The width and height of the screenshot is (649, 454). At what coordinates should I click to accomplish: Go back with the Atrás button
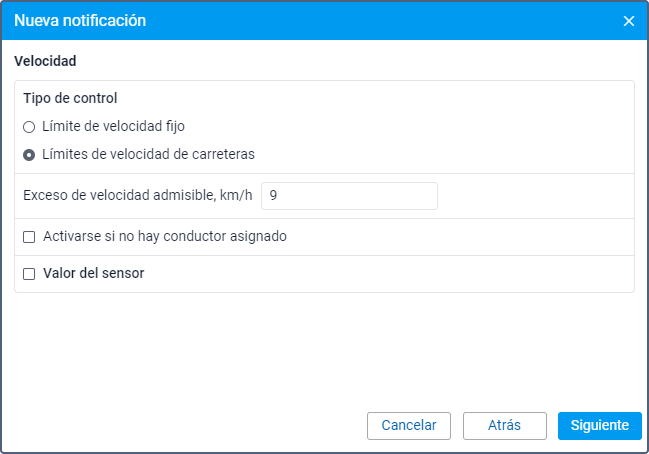tap(504, 425)
